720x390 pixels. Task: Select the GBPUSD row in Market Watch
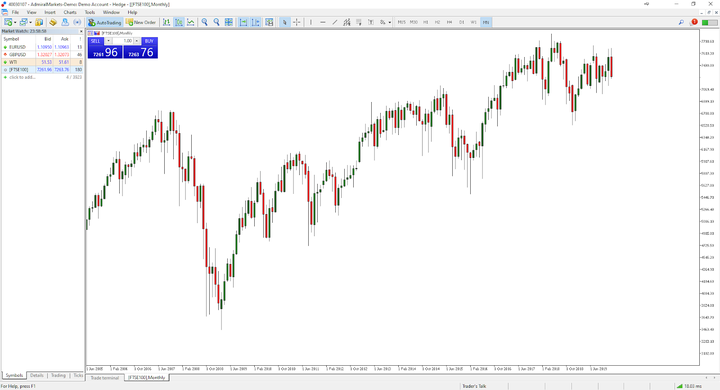(42, 54)
